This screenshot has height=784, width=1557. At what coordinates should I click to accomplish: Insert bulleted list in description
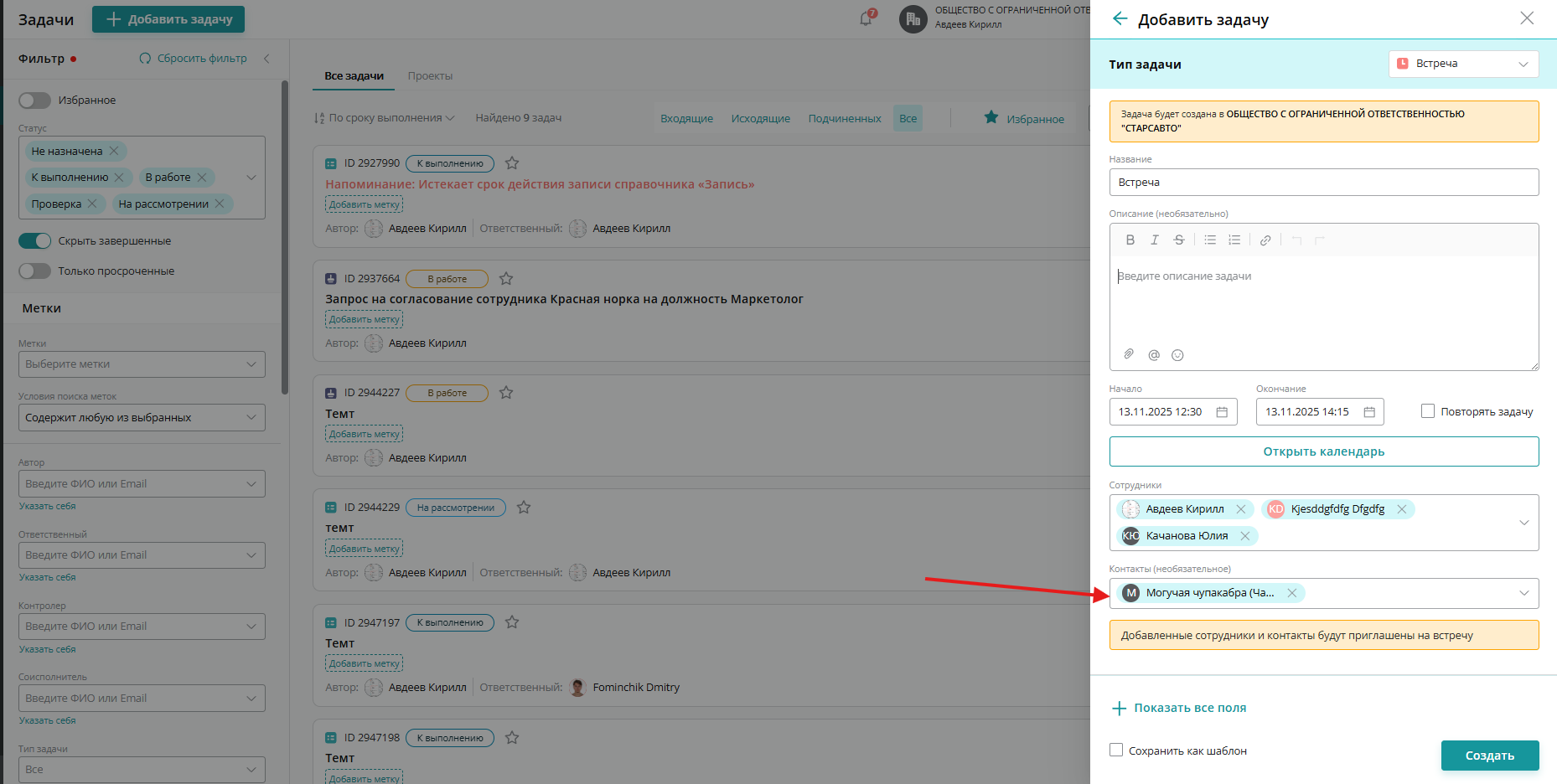pyautogui.click(x=1210, y=240)
